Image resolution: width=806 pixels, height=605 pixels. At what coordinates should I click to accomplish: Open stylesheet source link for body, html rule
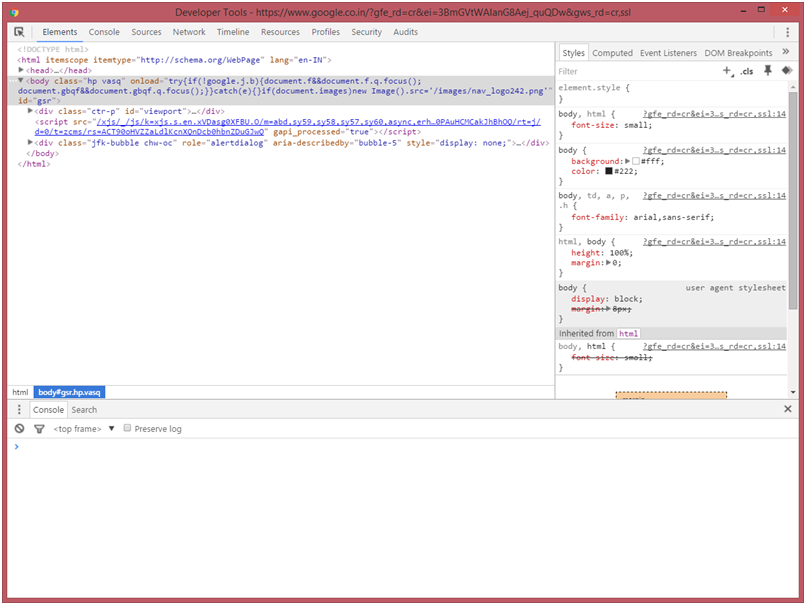(x=715, y=114)
